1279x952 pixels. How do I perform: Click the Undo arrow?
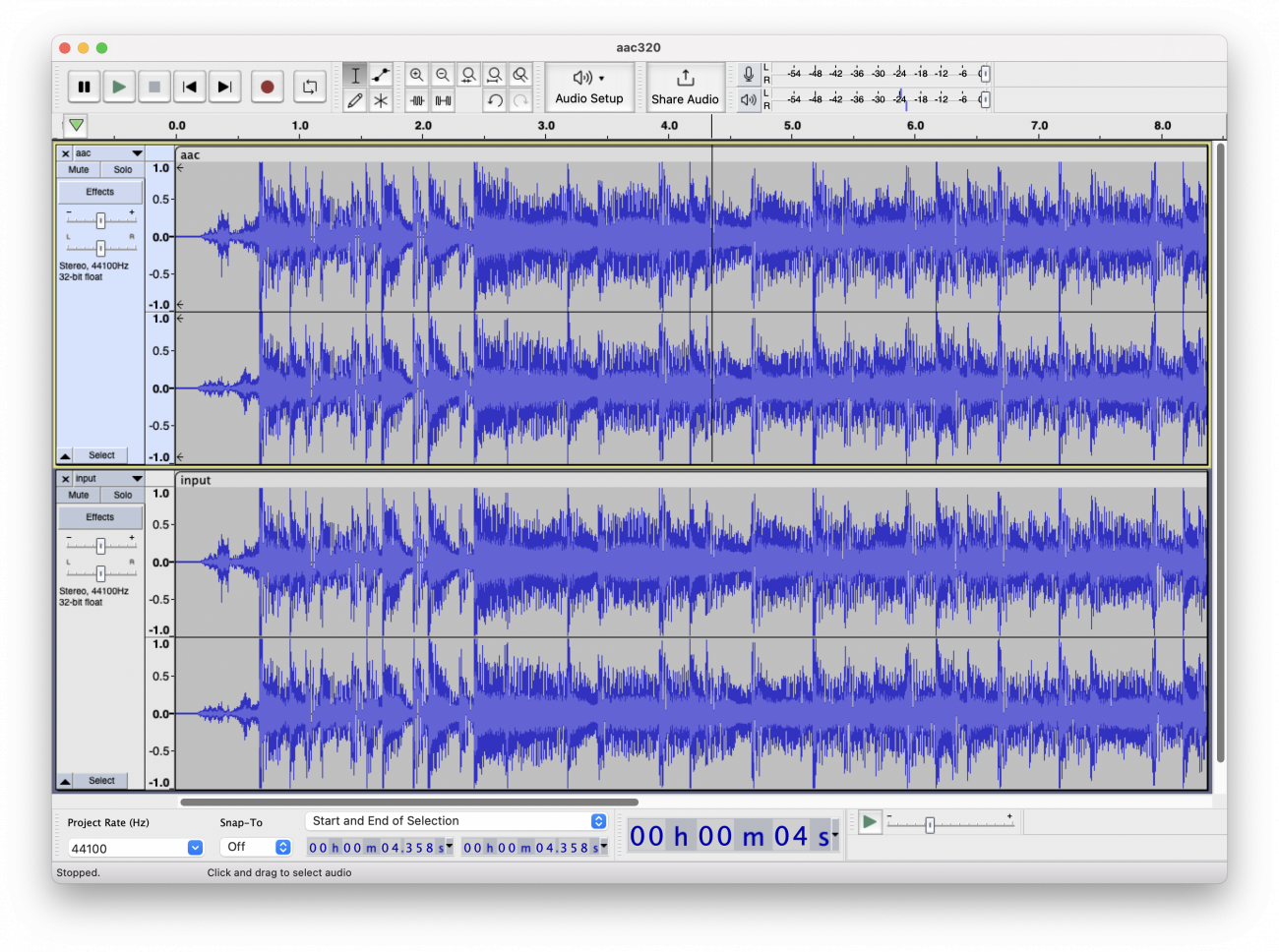(x=495, y=100)
